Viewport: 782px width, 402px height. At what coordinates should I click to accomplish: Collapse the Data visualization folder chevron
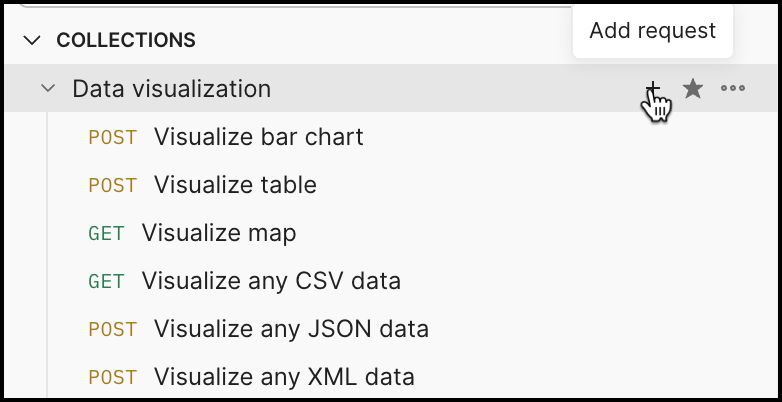click(47, 89)
